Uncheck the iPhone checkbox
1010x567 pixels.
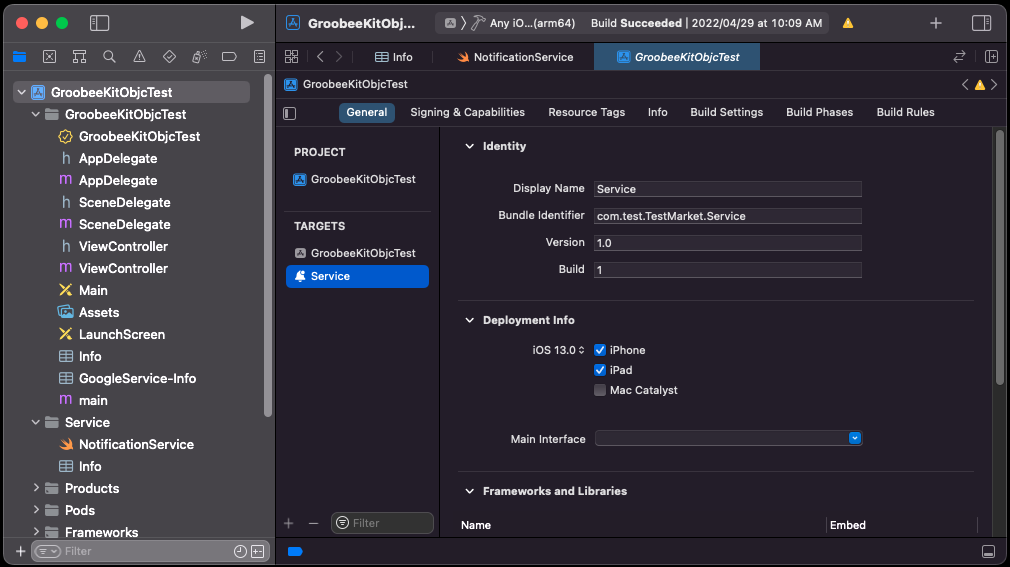pos(600,350)
